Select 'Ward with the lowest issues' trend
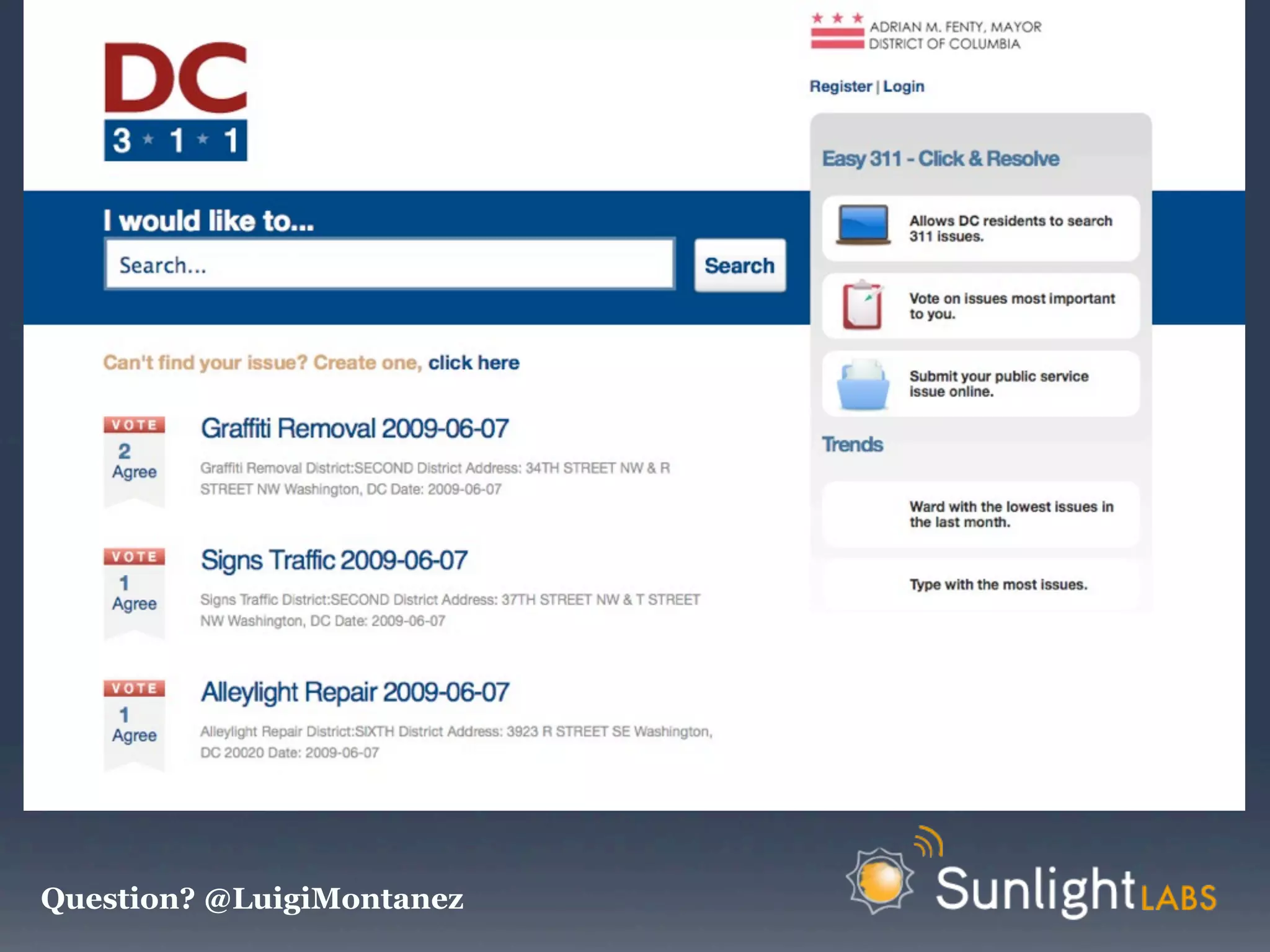The height and width of the screenshot is (952, 1270). point(1011,514)
